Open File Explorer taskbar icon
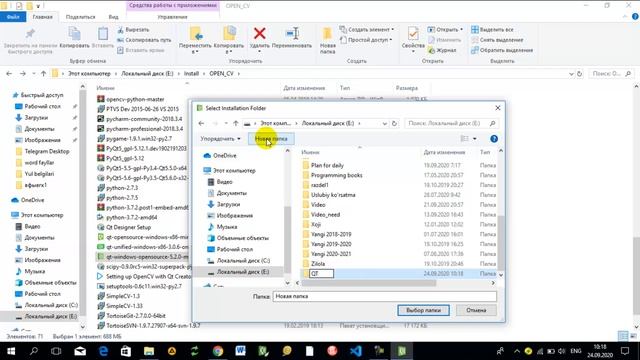The width and height of the screenshot is (640, 360). coord(149,351)
